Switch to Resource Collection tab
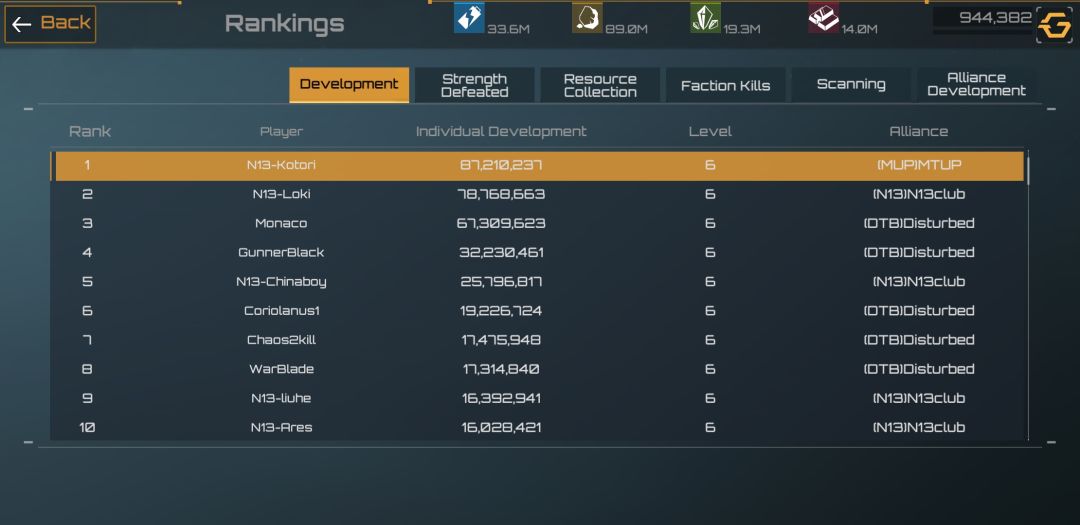The image size is (1080, 525). coord(600,85)
